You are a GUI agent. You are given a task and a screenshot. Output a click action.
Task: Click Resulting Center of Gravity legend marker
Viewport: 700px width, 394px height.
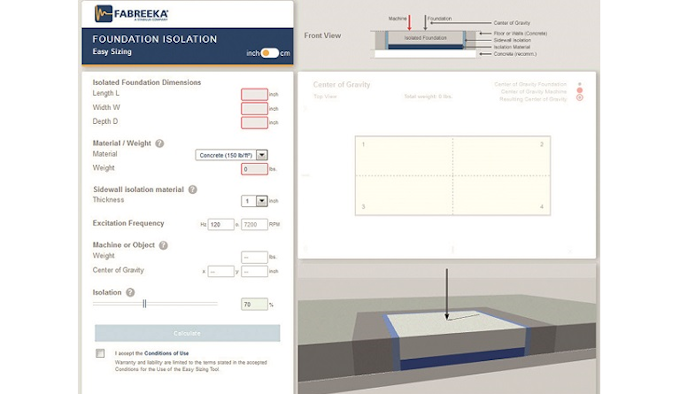click(579, 98)
